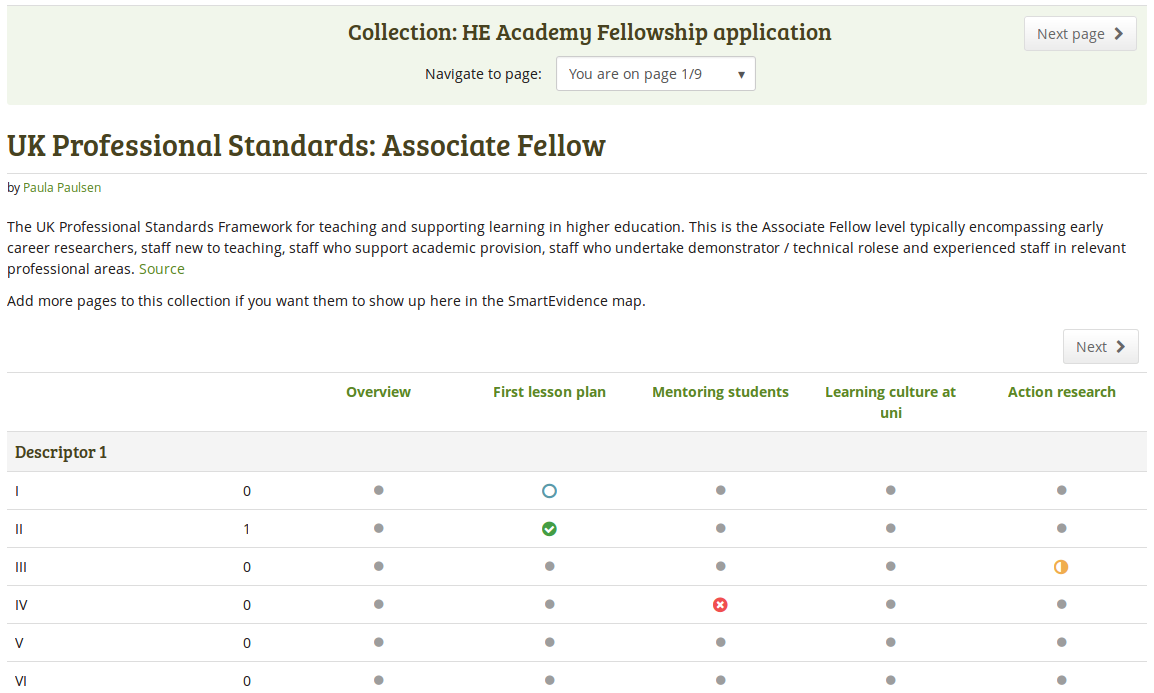
Task: Click the grey dot for row VI under Action research
Action: coord(1061,680)
